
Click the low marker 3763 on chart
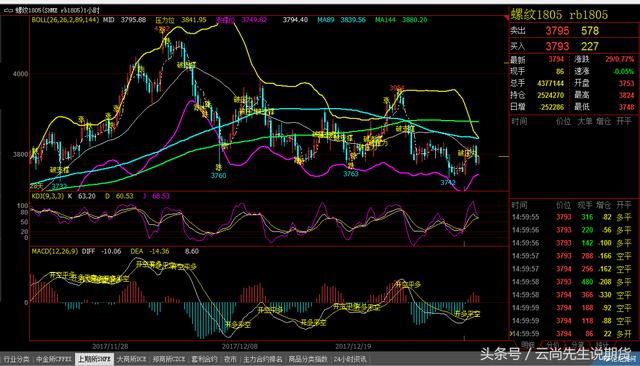coord(351,174)
